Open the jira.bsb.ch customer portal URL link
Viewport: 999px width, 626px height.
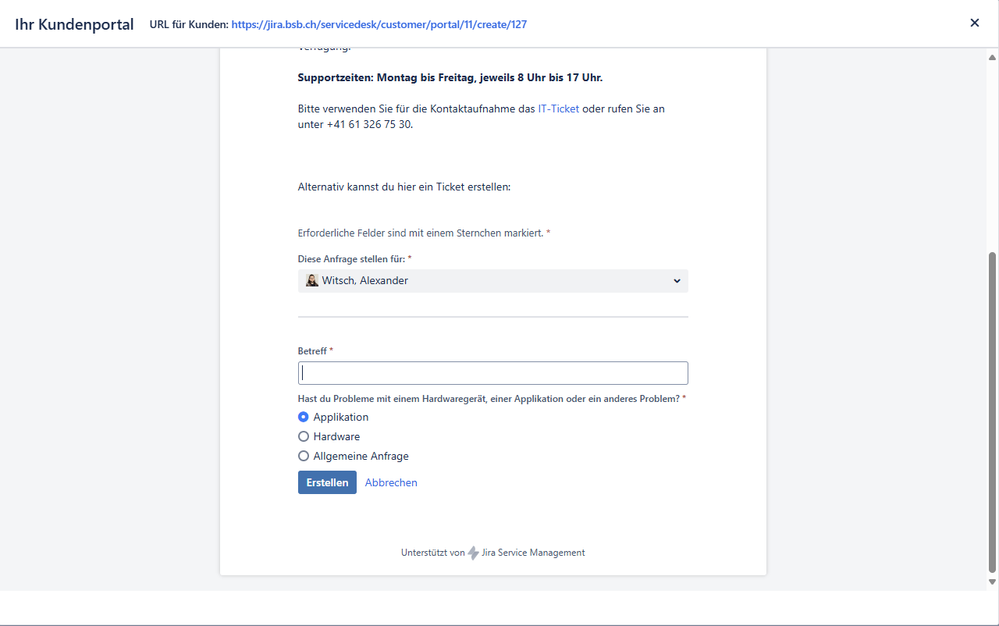point(378,24)
